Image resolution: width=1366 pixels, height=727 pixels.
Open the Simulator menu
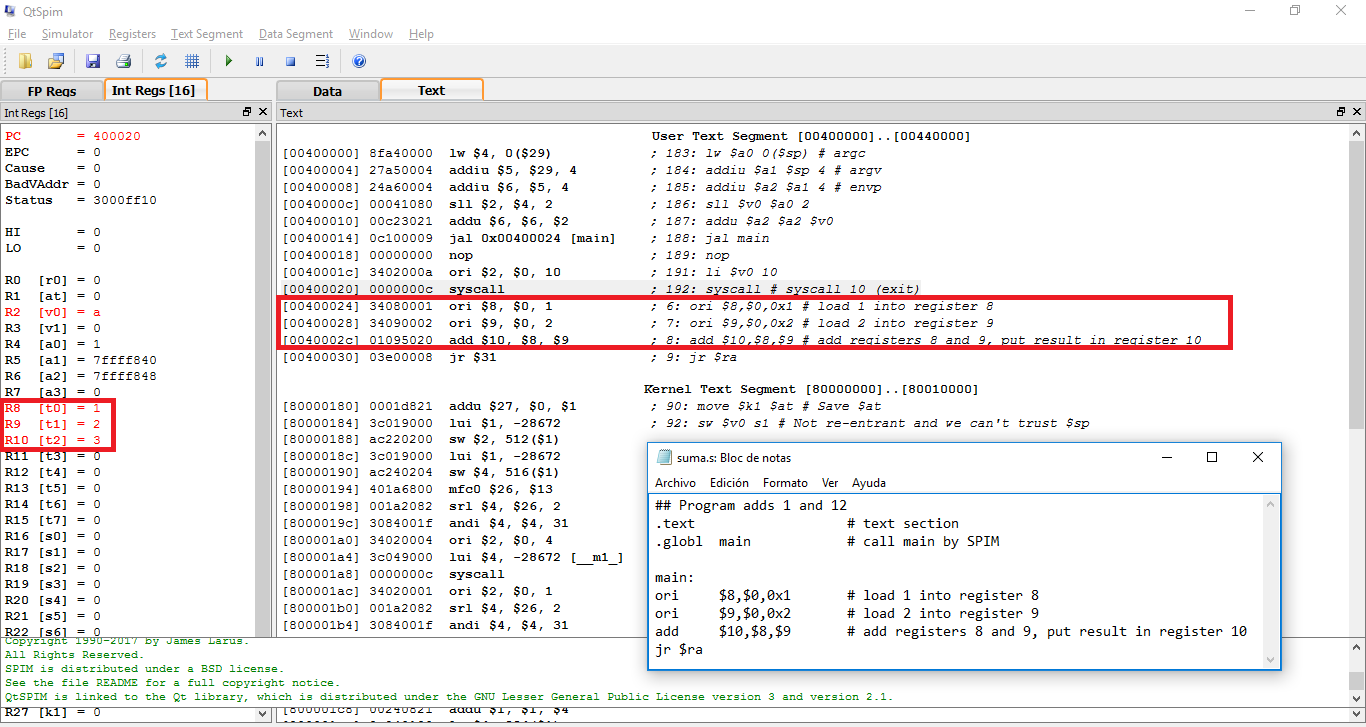pyautogui.click(x=67, y=34)
